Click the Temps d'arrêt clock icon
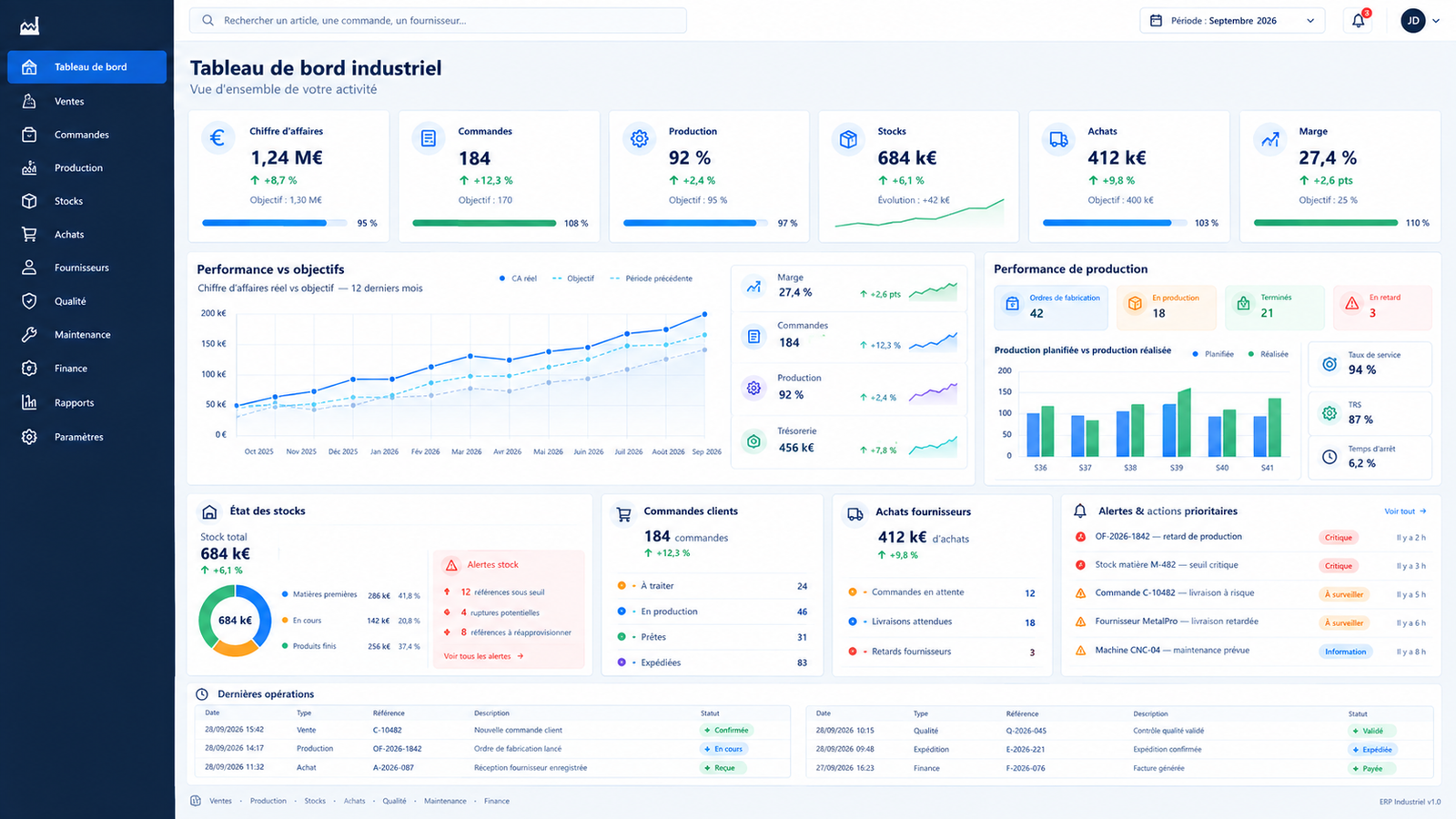 point(1330,457)
